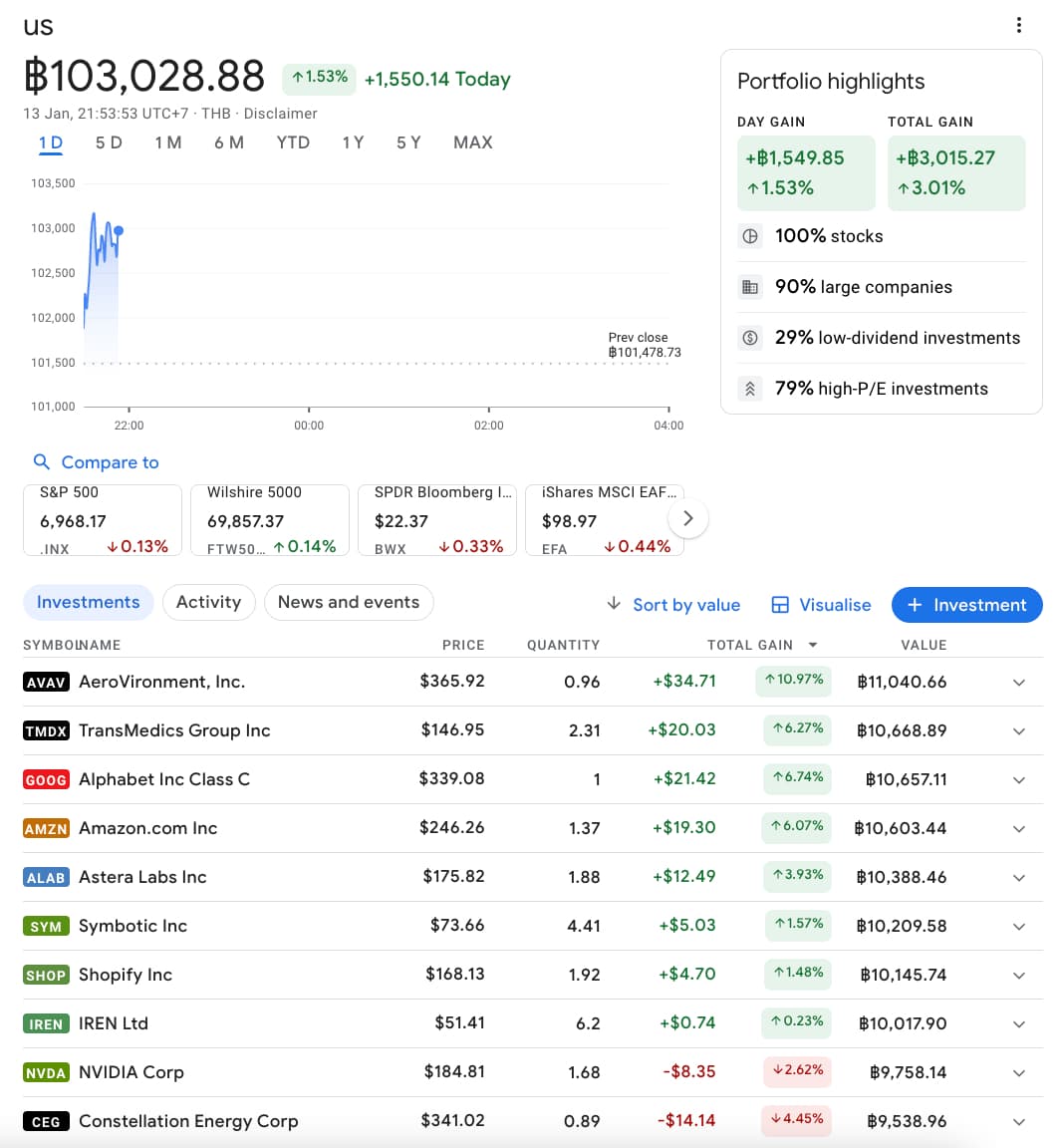Image resolution: width=1060 pixels, height=1148 pixels.
Task: Click the Visualise grid icon
Action: 781,605
